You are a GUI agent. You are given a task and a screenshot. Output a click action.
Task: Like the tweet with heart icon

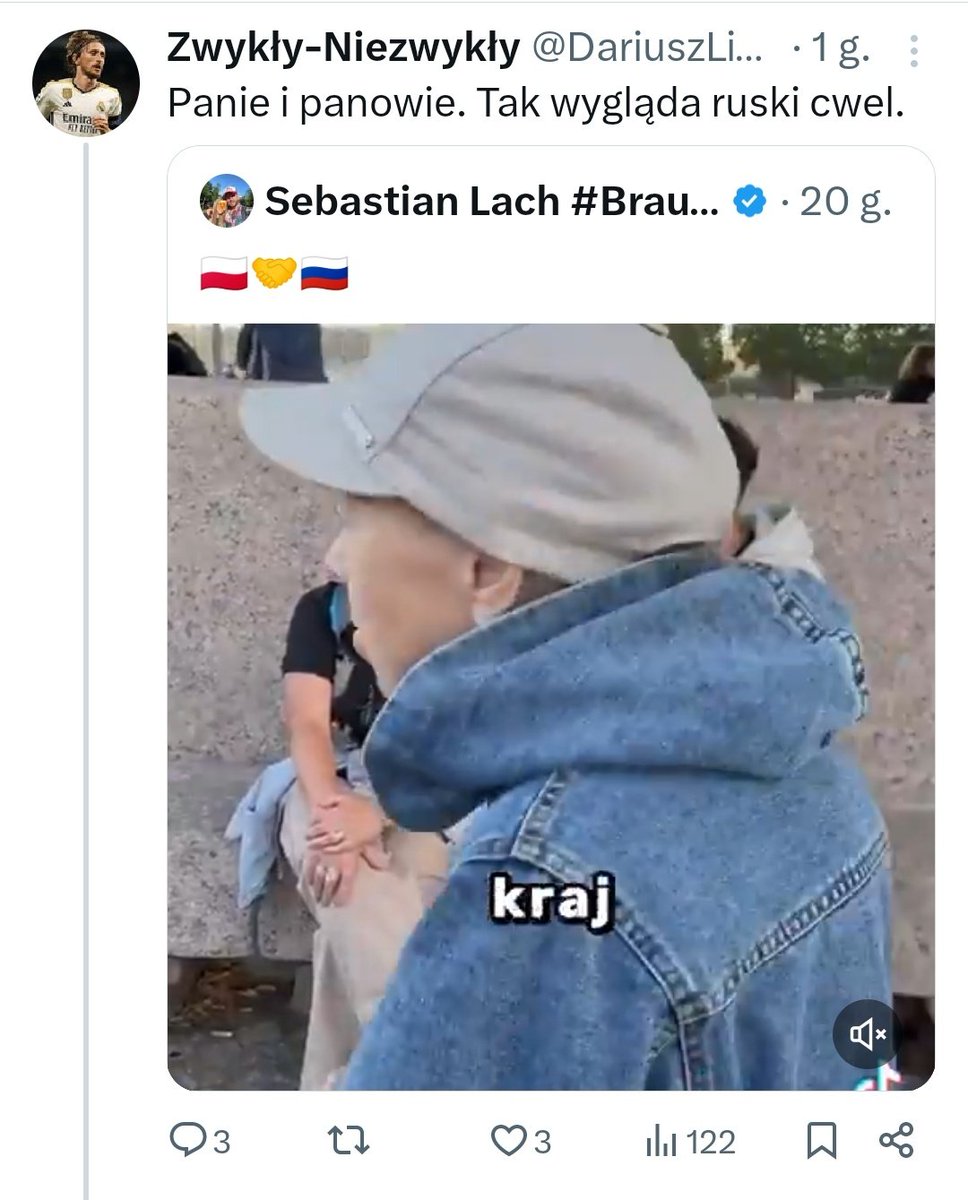point(508,1141)
